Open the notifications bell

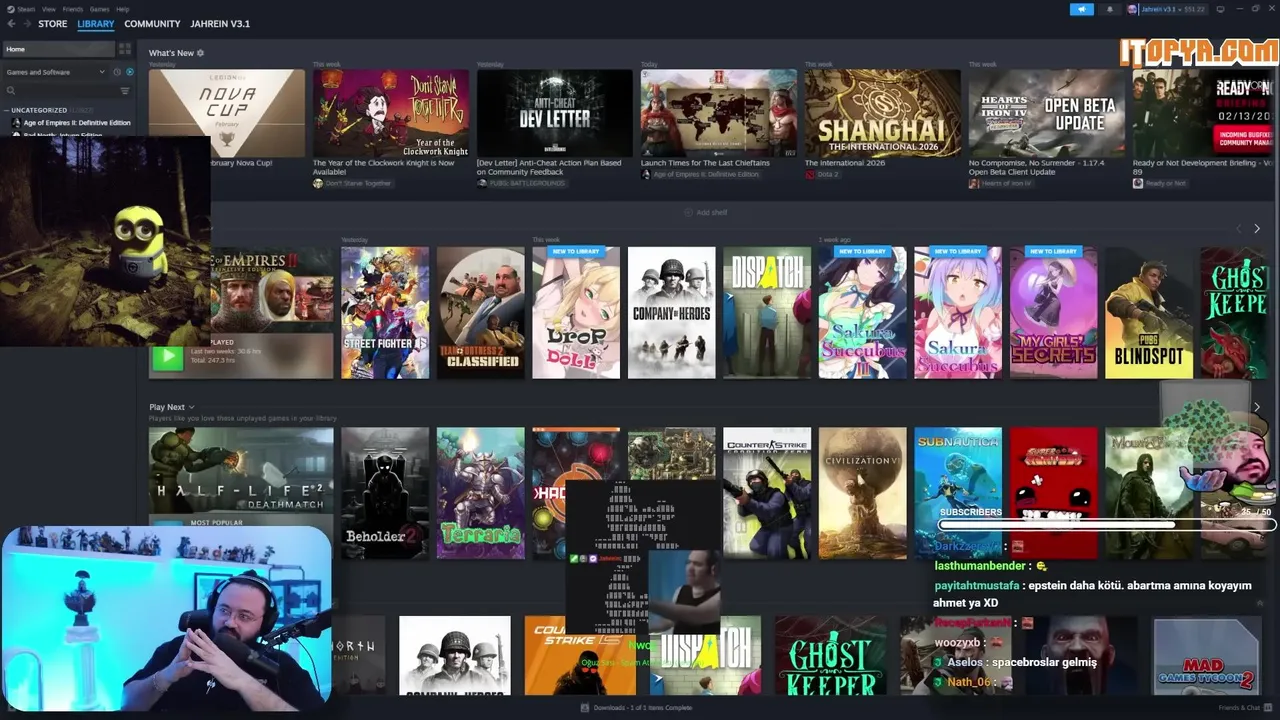(x=1109, y=9)
